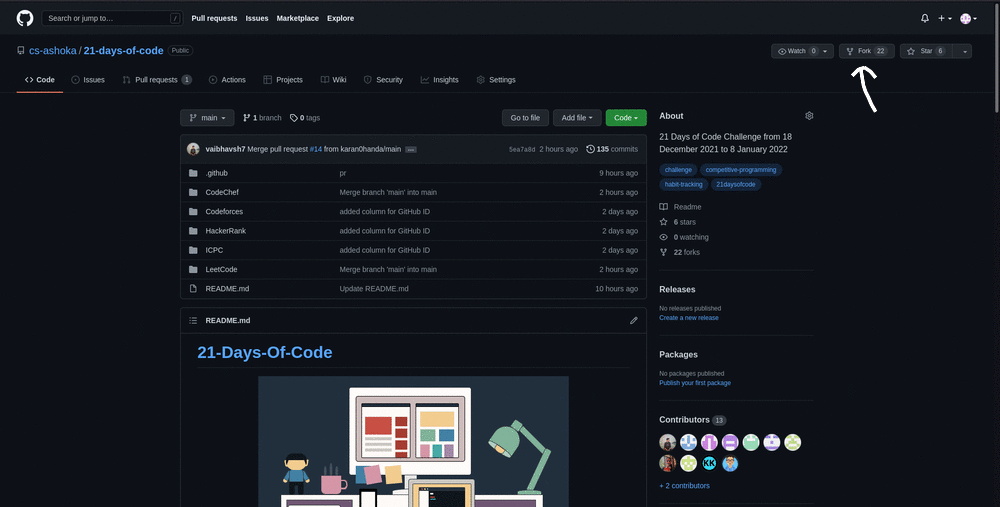1000x507 pixels.
Task: Open the main branch selector
Action: pos(207,118)
